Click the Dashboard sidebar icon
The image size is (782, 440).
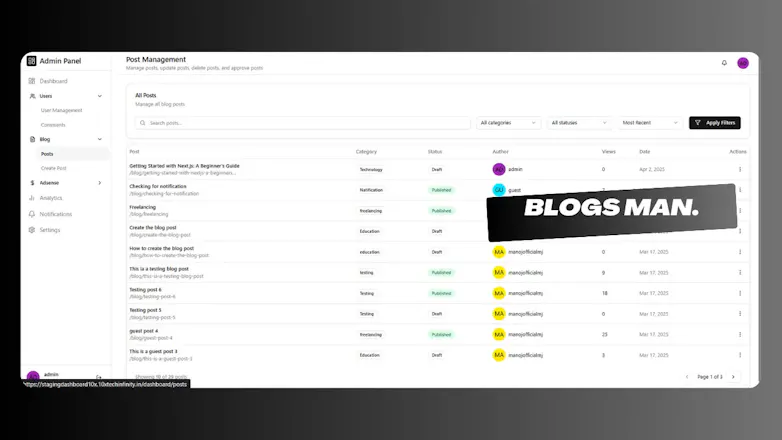pyautogui.click(x=32, y=81)
